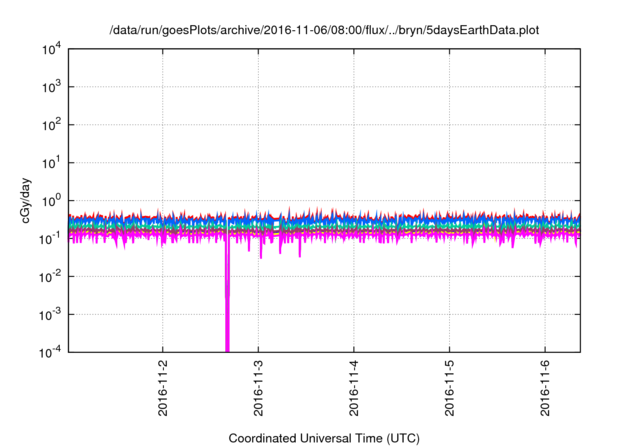Viewport: 640px width, 448px height.
Task: Click the 10^1 y-axis label
Action: coord(51,163)
